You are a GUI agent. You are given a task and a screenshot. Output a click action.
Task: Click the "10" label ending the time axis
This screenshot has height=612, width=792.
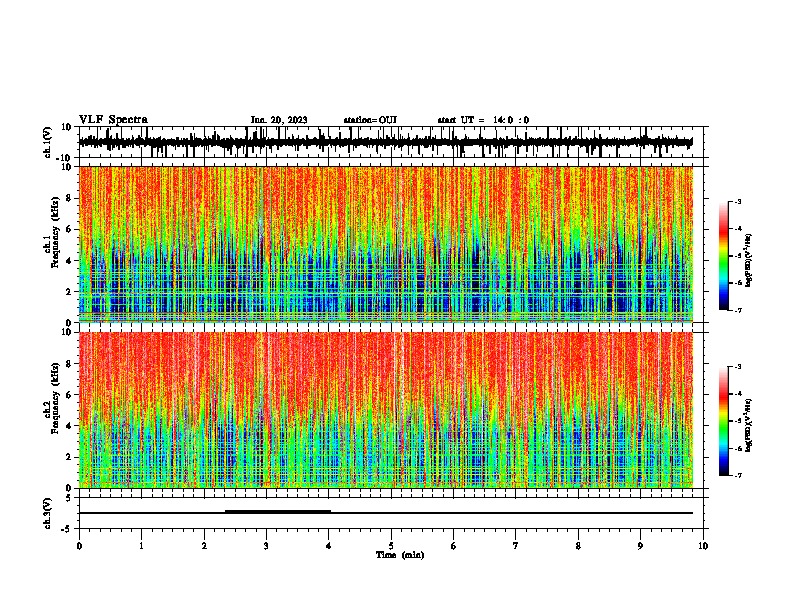coord(703,546)
